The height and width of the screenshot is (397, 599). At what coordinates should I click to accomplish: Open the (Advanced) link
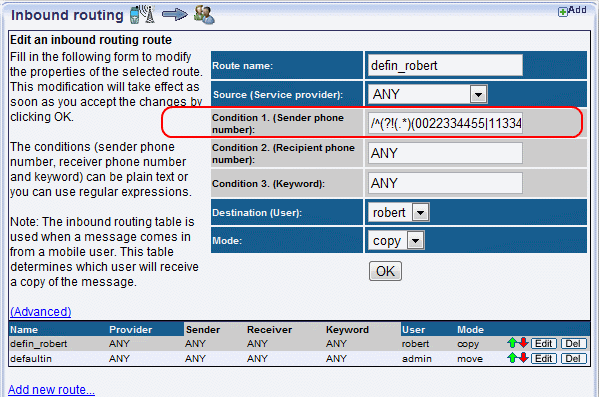[40, 312]
